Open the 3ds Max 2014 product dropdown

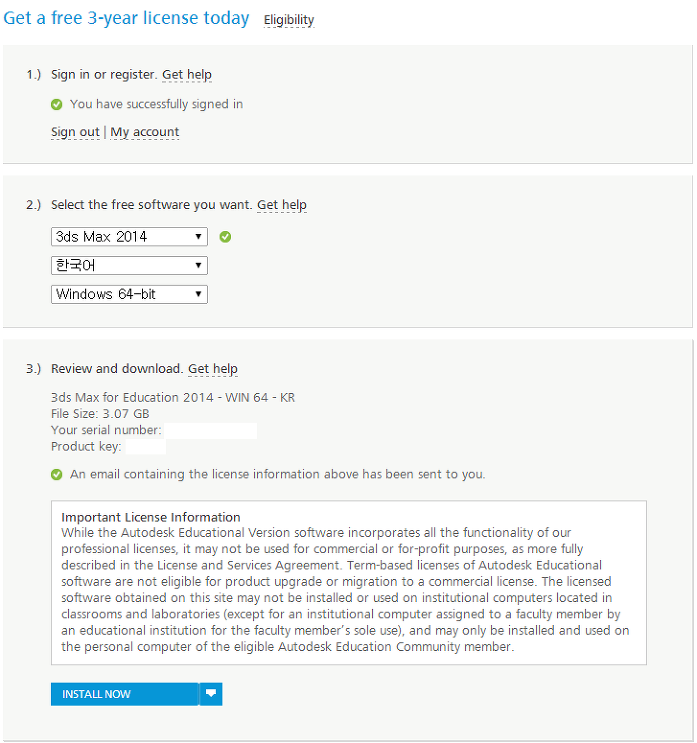(x=129, y=236)
